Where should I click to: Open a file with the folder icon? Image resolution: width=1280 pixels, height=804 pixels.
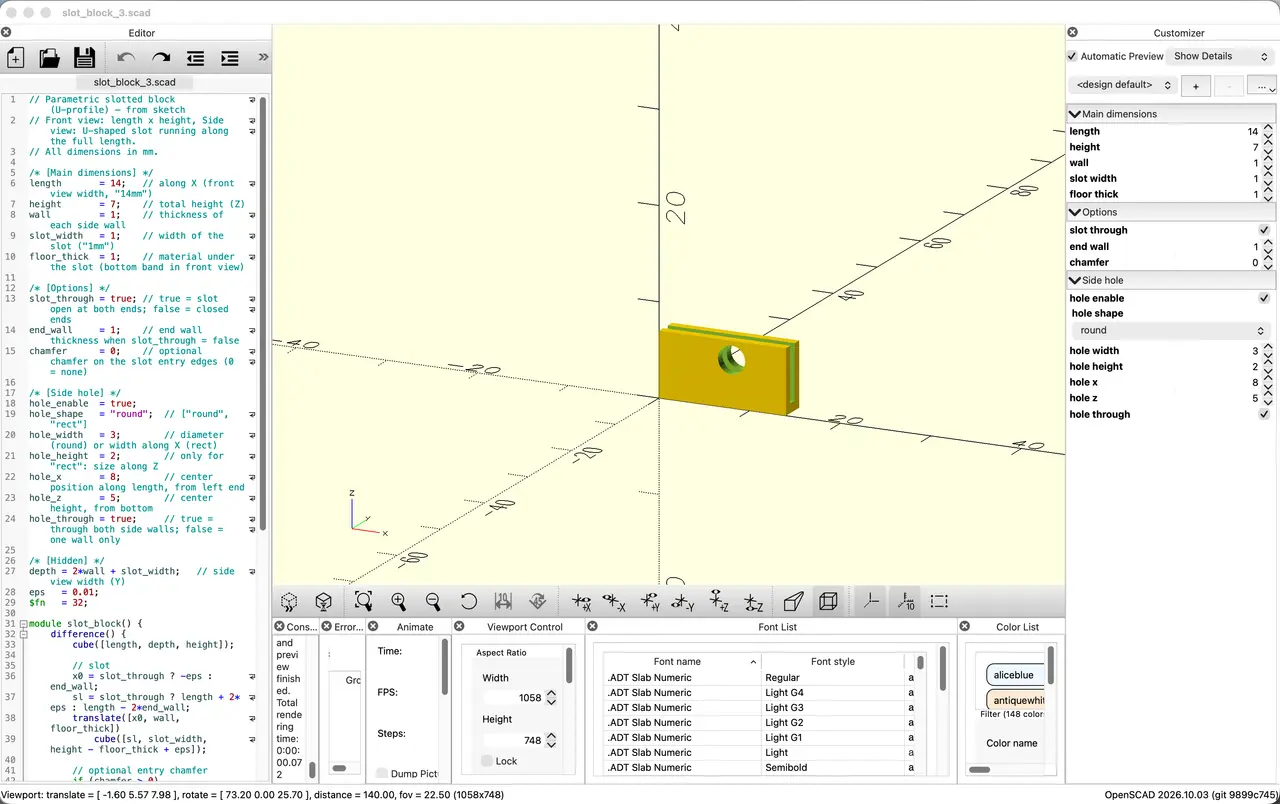coord(49,58)
